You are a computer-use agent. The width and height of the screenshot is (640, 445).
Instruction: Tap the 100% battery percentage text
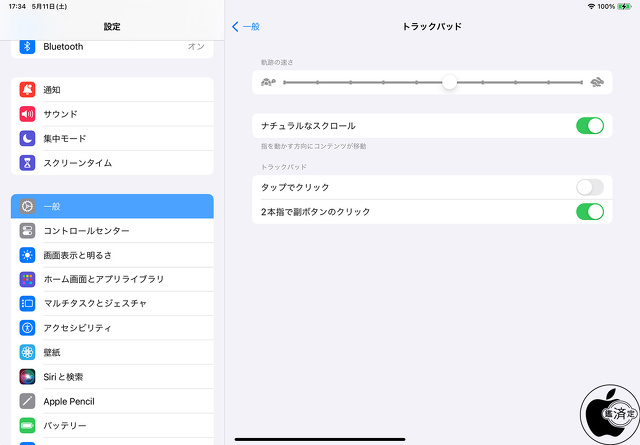click(x=606, y=7)
